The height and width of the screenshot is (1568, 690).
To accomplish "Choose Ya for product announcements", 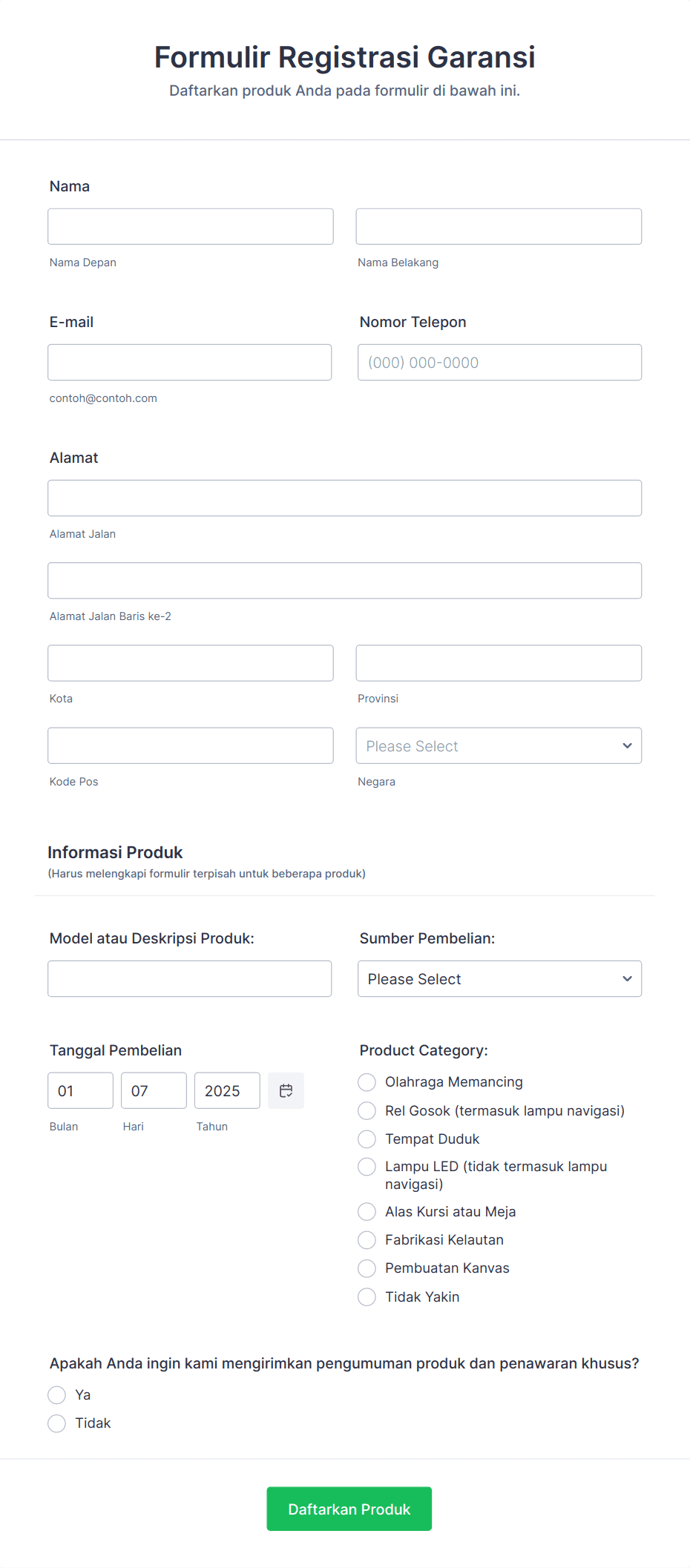I will tap(57, 1394).
